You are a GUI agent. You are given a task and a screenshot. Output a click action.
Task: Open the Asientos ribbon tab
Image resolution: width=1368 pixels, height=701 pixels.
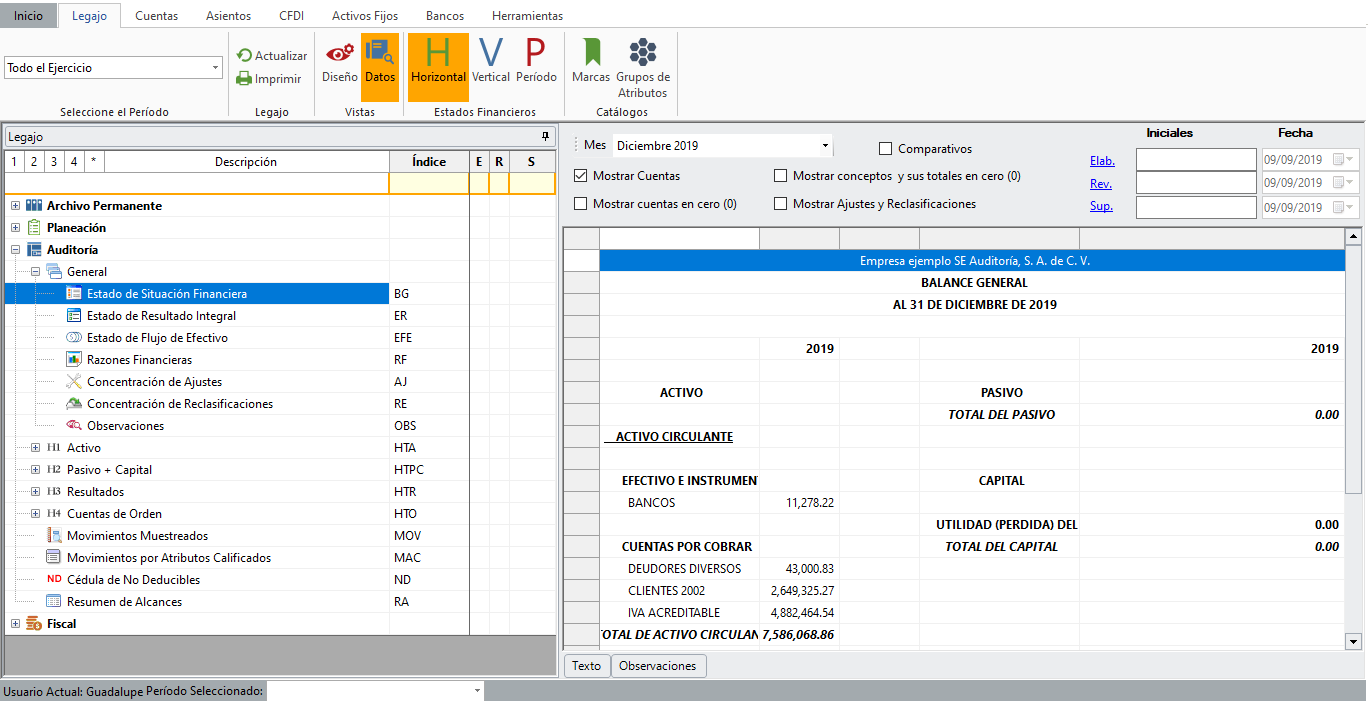point(228,16)
